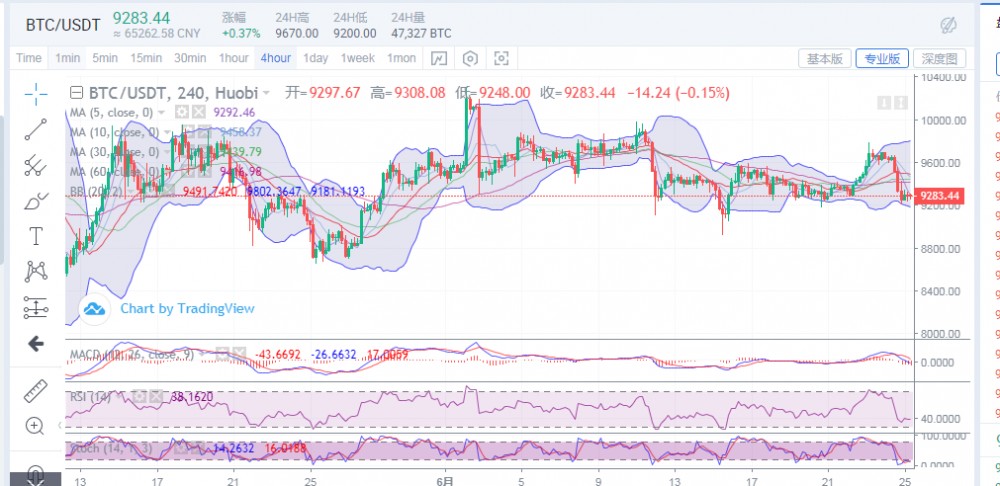
Task: Switch to Time interval view
Action: pos(29,58)
